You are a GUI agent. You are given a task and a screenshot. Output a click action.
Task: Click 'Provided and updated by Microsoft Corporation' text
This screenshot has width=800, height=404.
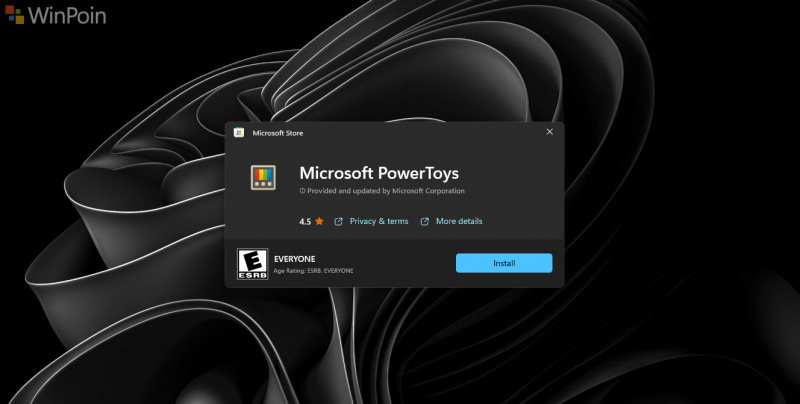(386, 191)
